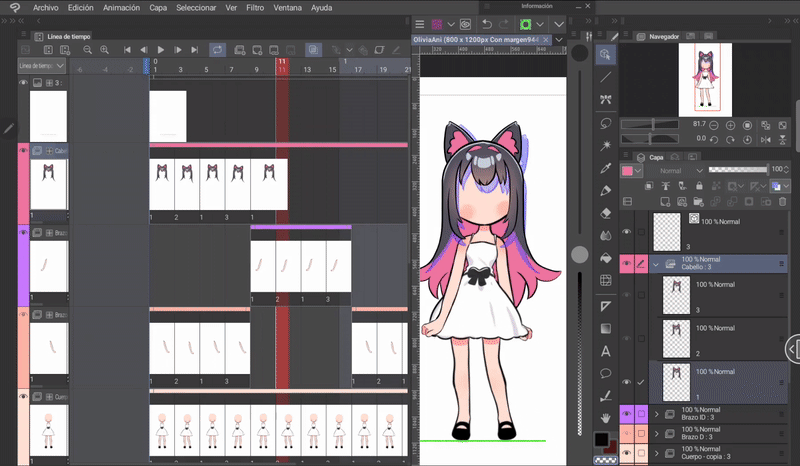Viewport: 800px width, 466px height.
Task: Open the Edición menu
Action: click(81, 8)
